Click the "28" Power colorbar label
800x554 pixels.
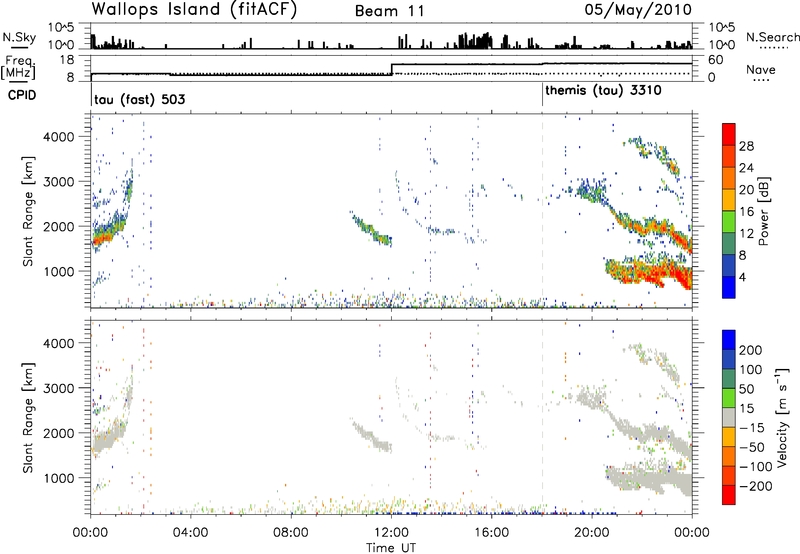[746, 146]
